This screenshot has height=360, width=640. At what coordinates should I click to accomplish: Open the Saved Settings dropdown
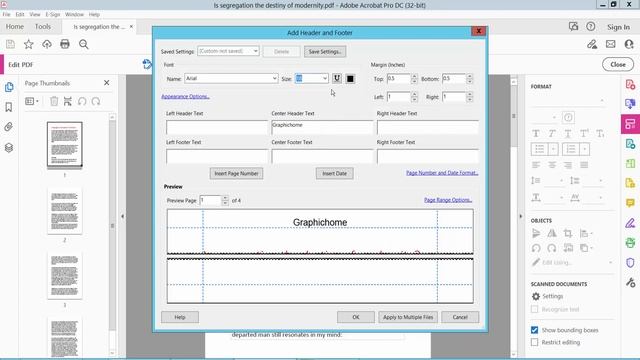(x=228, y=51)
